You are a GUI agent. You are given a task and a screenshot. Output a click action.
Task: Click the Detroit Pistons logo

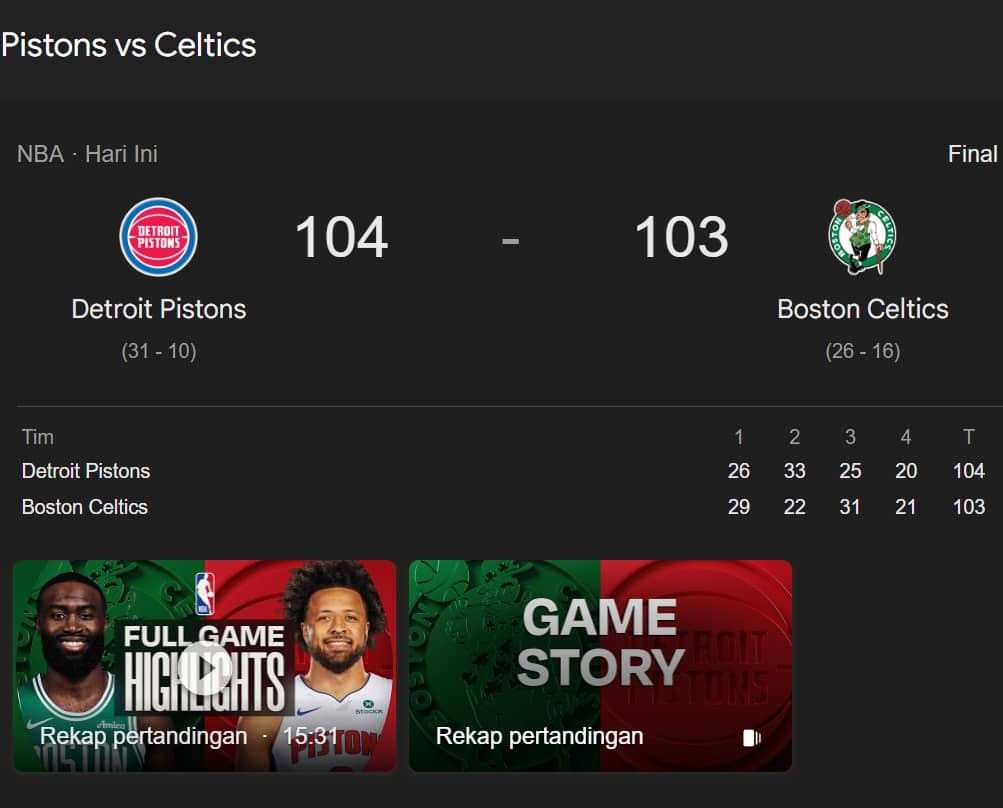[x=158, y=237]
